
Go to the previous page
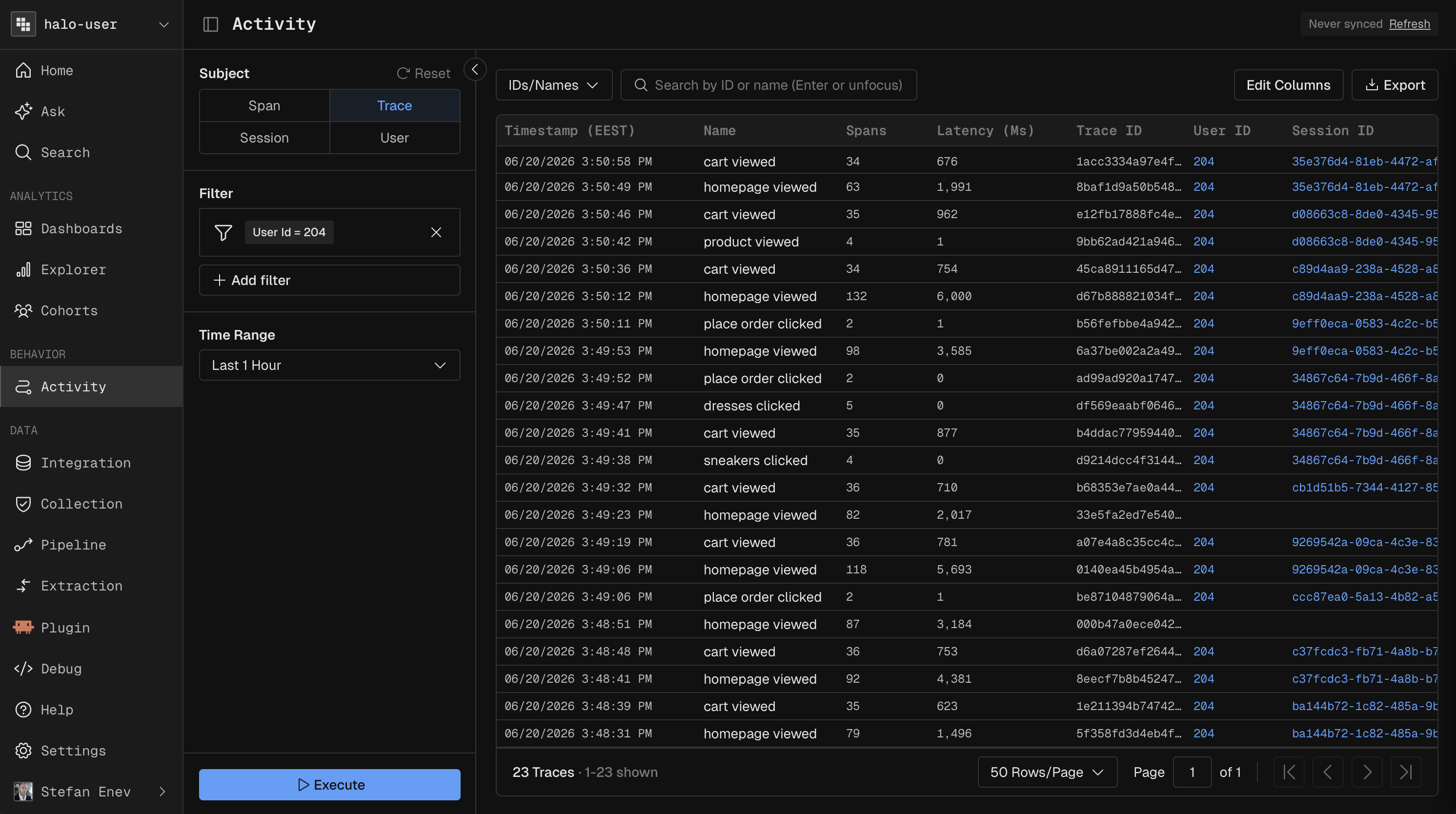click(1328, 772)
